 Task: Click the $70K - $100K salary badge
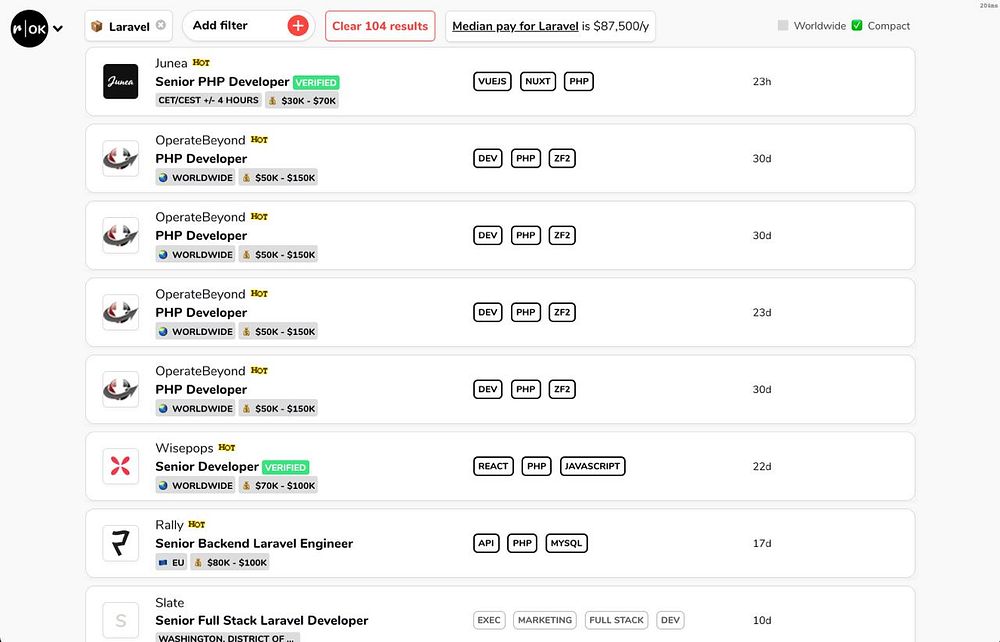click(x=279, y=485)
